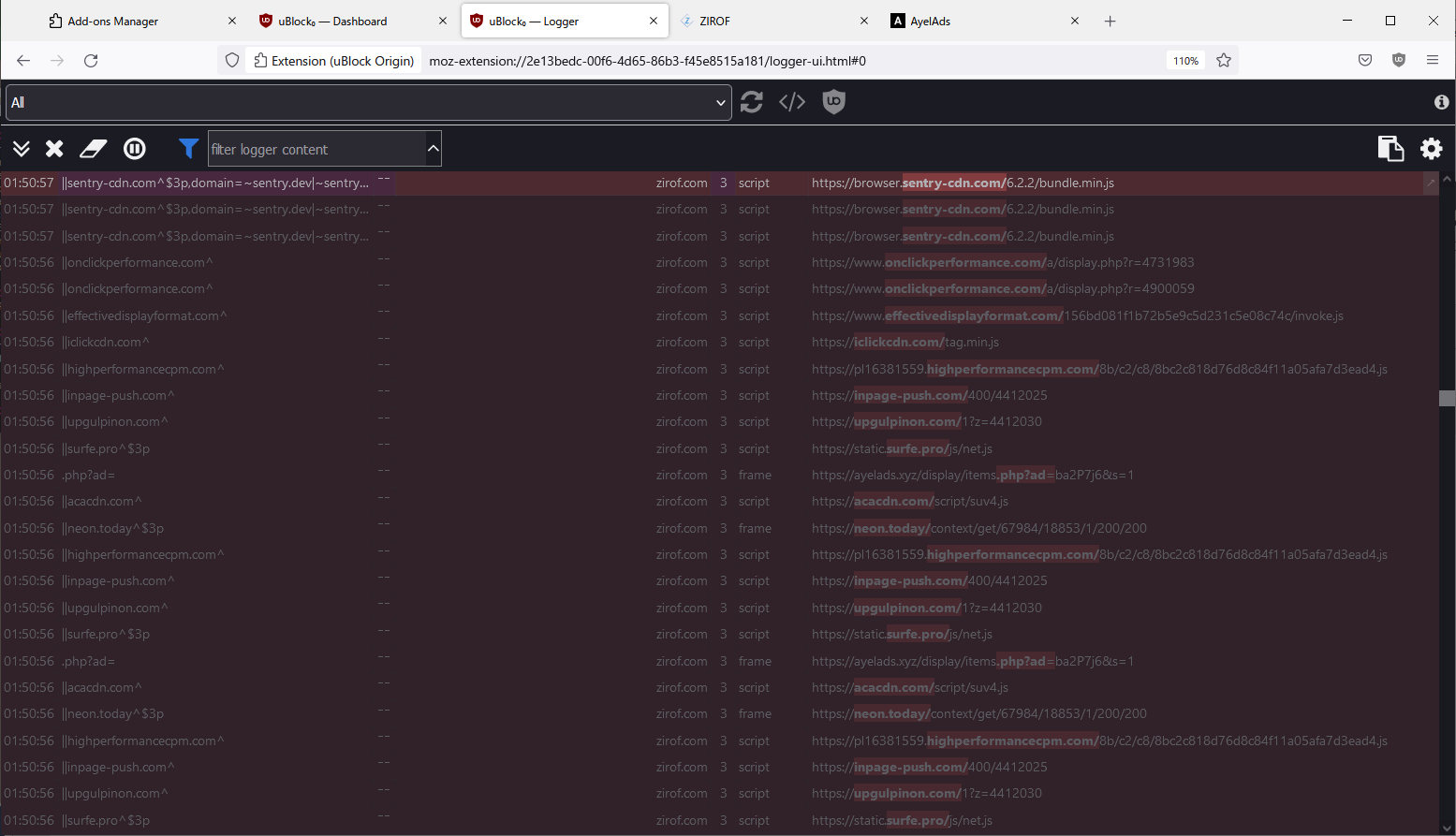Screen dimensions: 1456x836
Task: Open Firefox application hamburger menu
Action: click(x=1433, y=61)
